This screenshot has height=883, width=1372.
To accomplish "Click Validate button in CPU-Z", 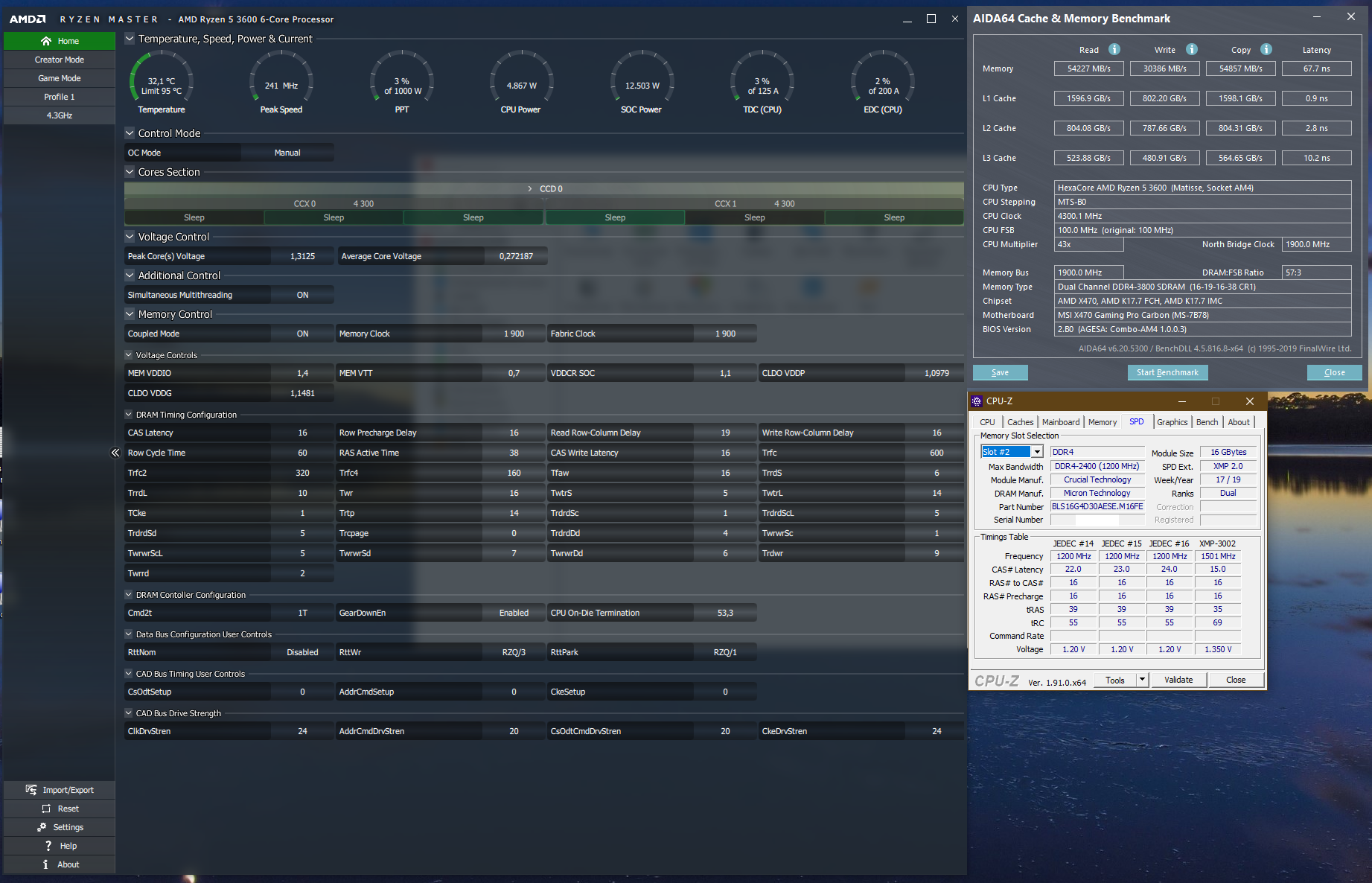I will tap(1178, 680).
